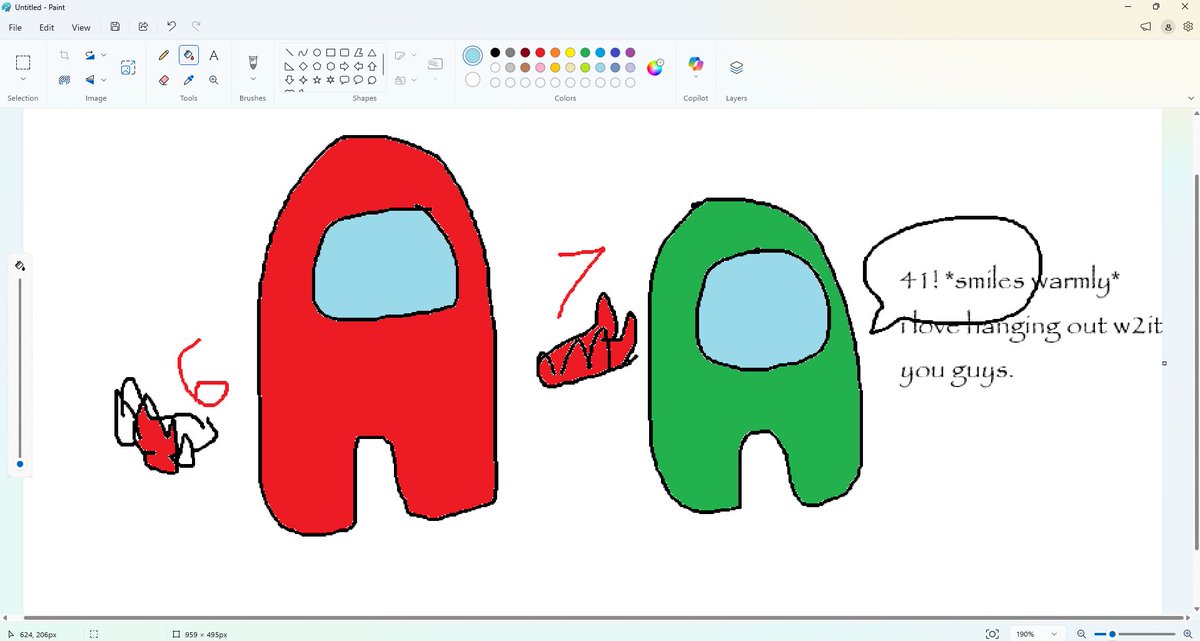
Task: Click the vertical canvas scrollbar
Action: pyautogui.click(x=1196, y=362)
